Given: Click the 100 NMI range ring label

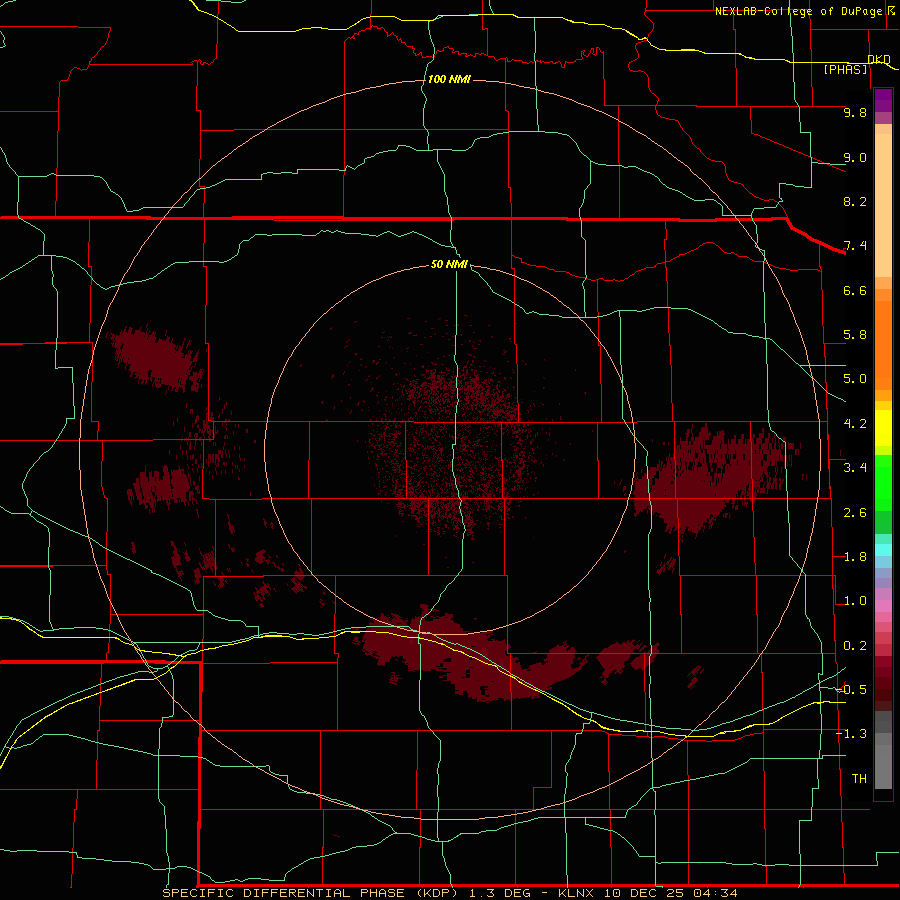Looking at the screenshot, I should click(449, 79).
